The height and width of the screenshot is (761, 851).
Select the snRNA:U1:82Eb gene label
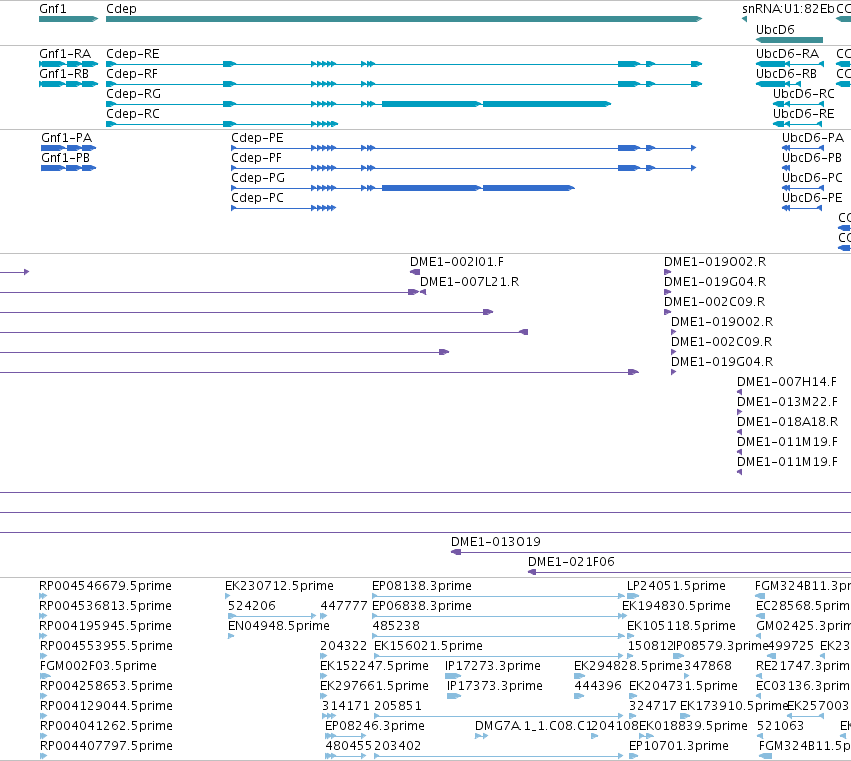pyautogui.click(x=788, y=9)
